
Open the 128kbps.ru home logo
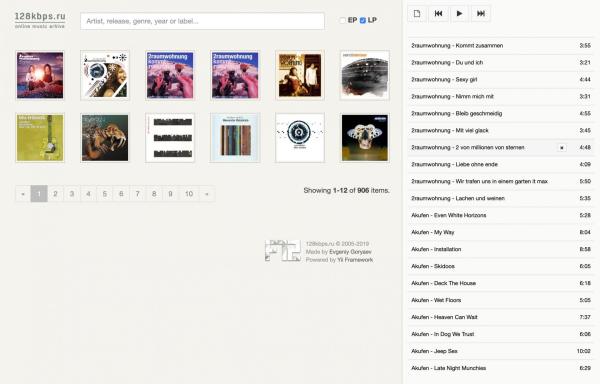click(x=40, y=20)
